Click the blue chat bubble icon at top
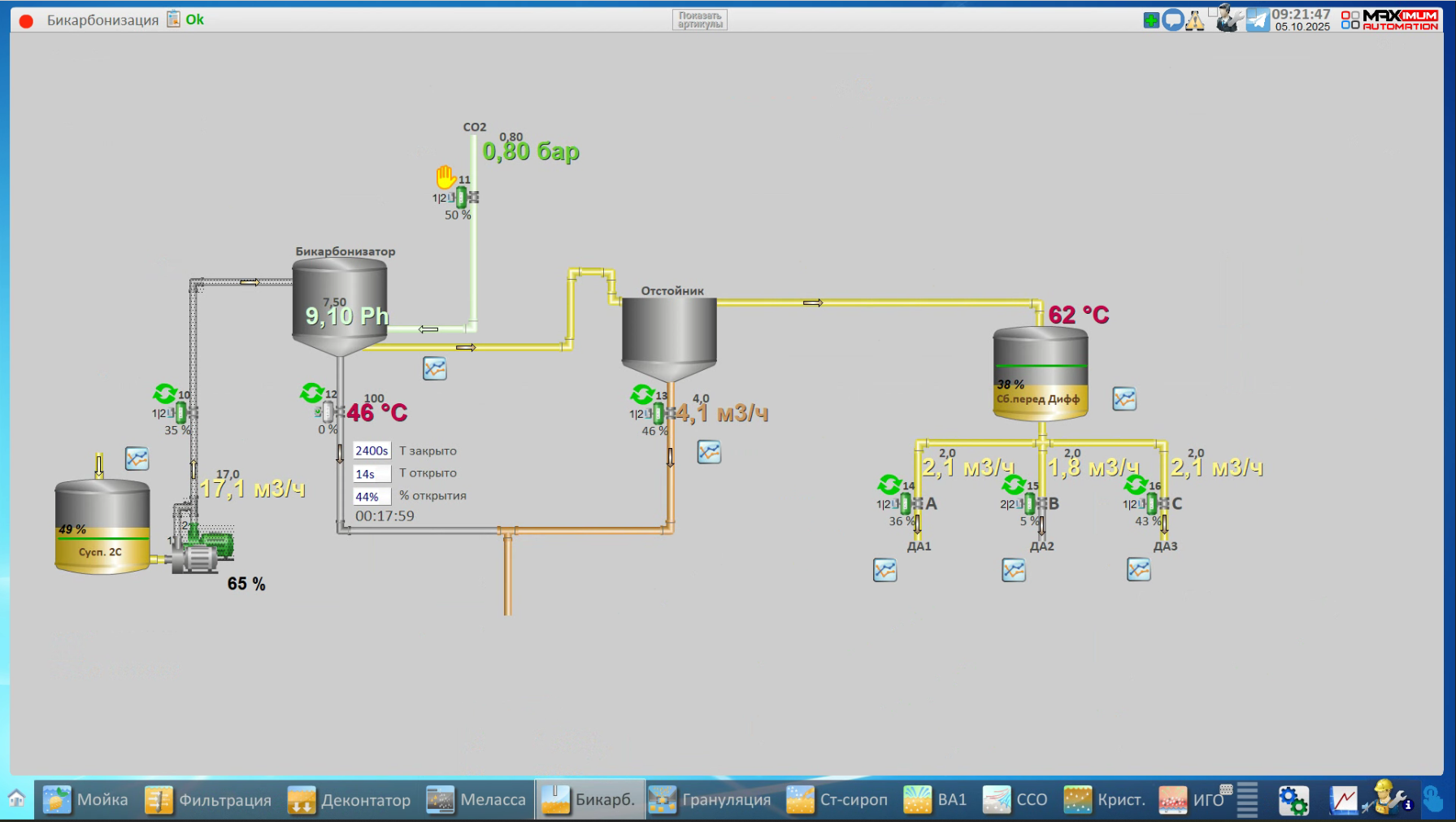 coord(1172,20)
